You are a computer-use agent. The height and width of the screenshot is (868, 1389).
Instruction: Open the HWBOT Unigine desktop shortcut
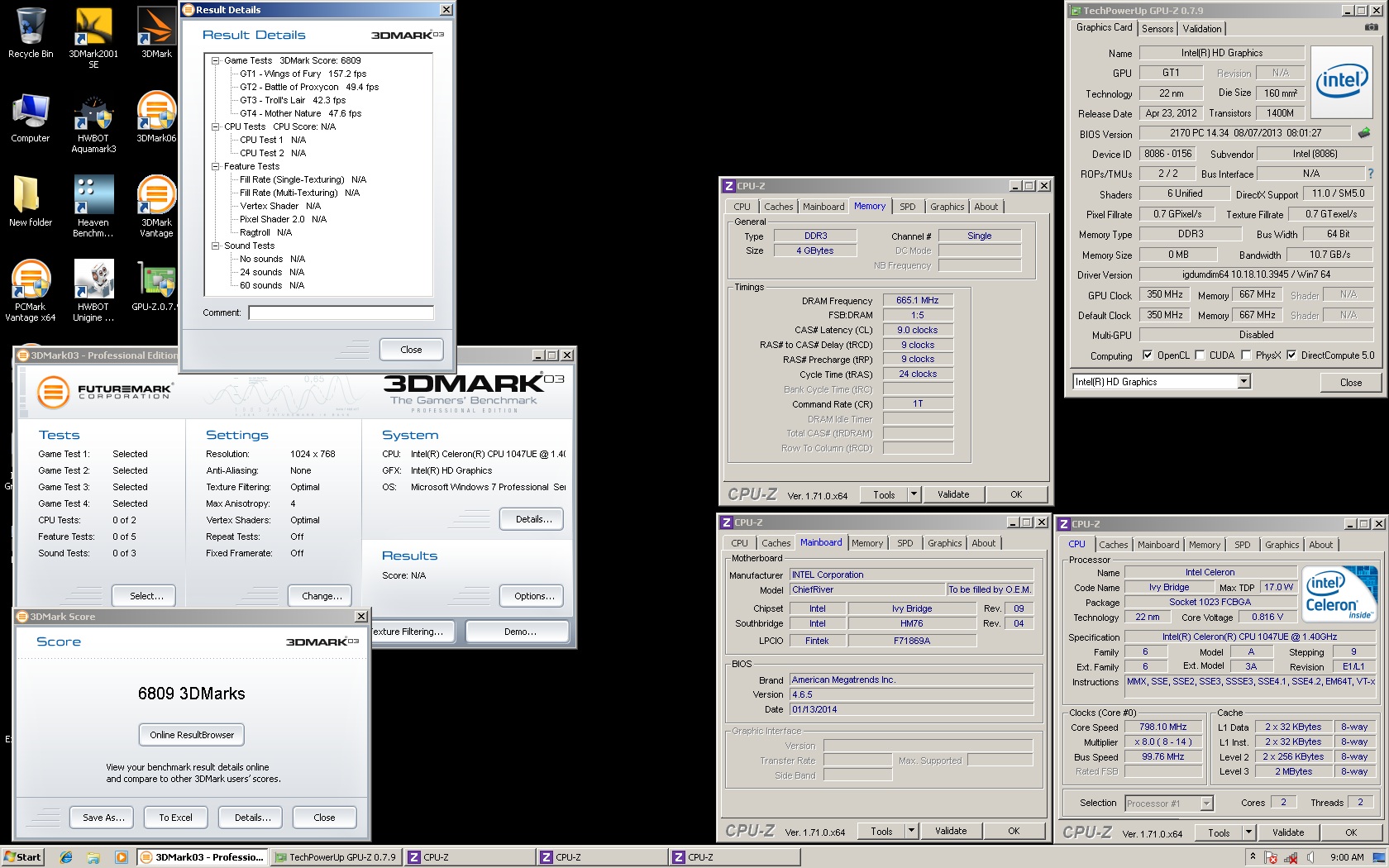[x=93, y=291]
